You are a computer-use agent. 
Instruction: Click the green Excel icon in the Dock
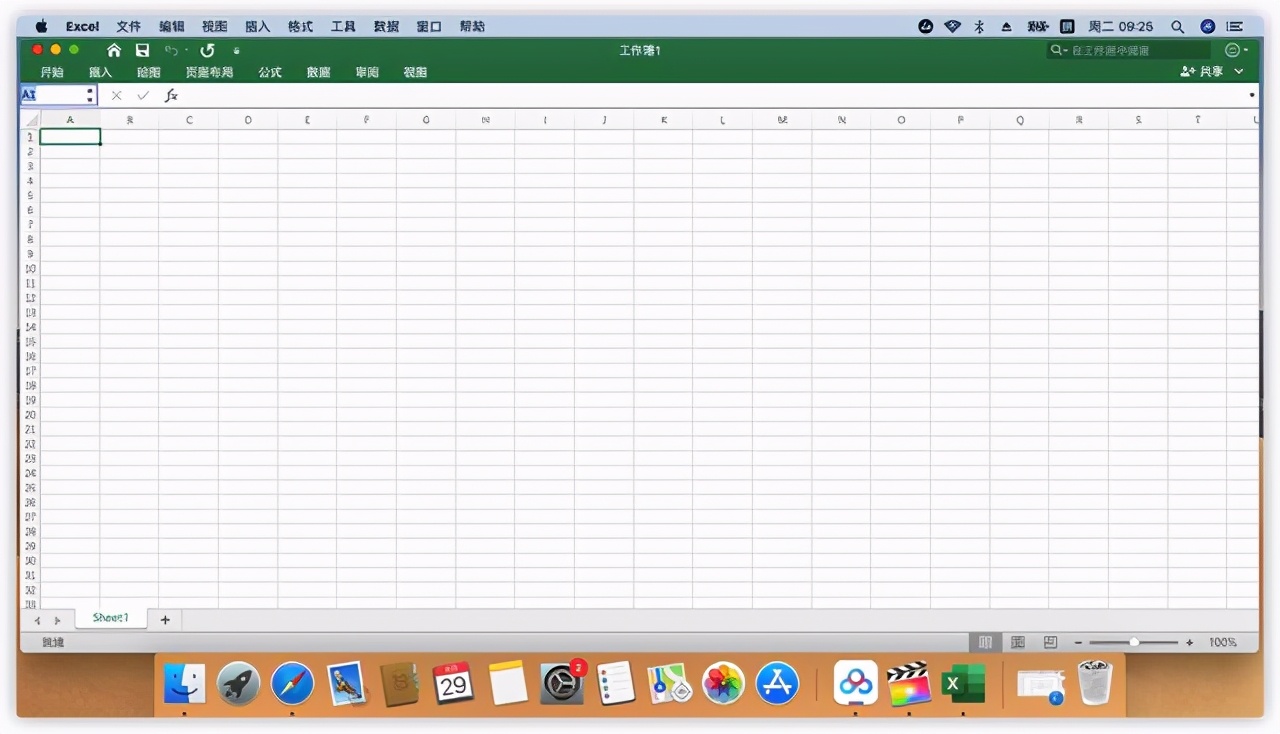963,684
